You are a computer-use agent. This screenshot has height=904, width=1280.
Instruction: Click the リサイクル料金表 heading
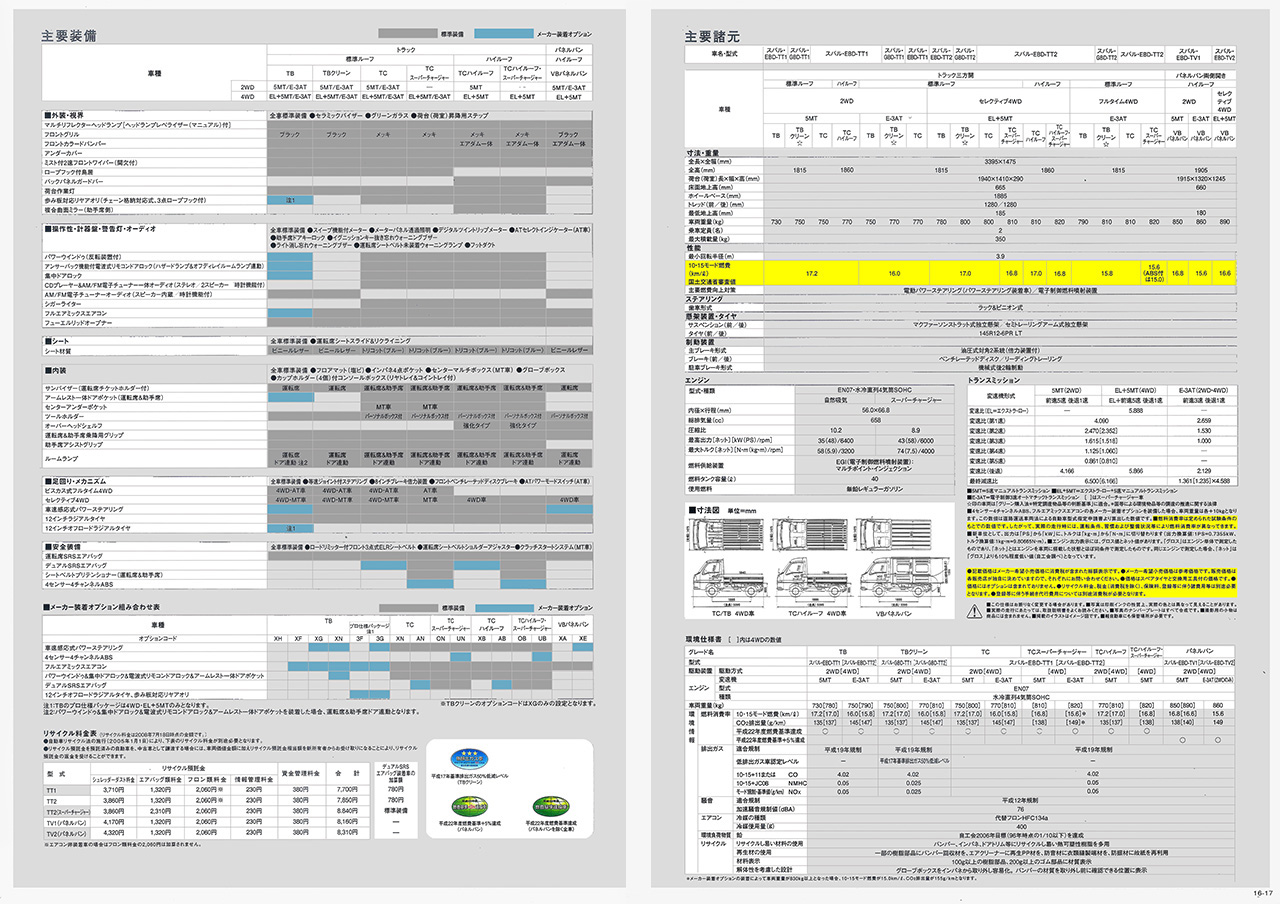tap(69, 735)
